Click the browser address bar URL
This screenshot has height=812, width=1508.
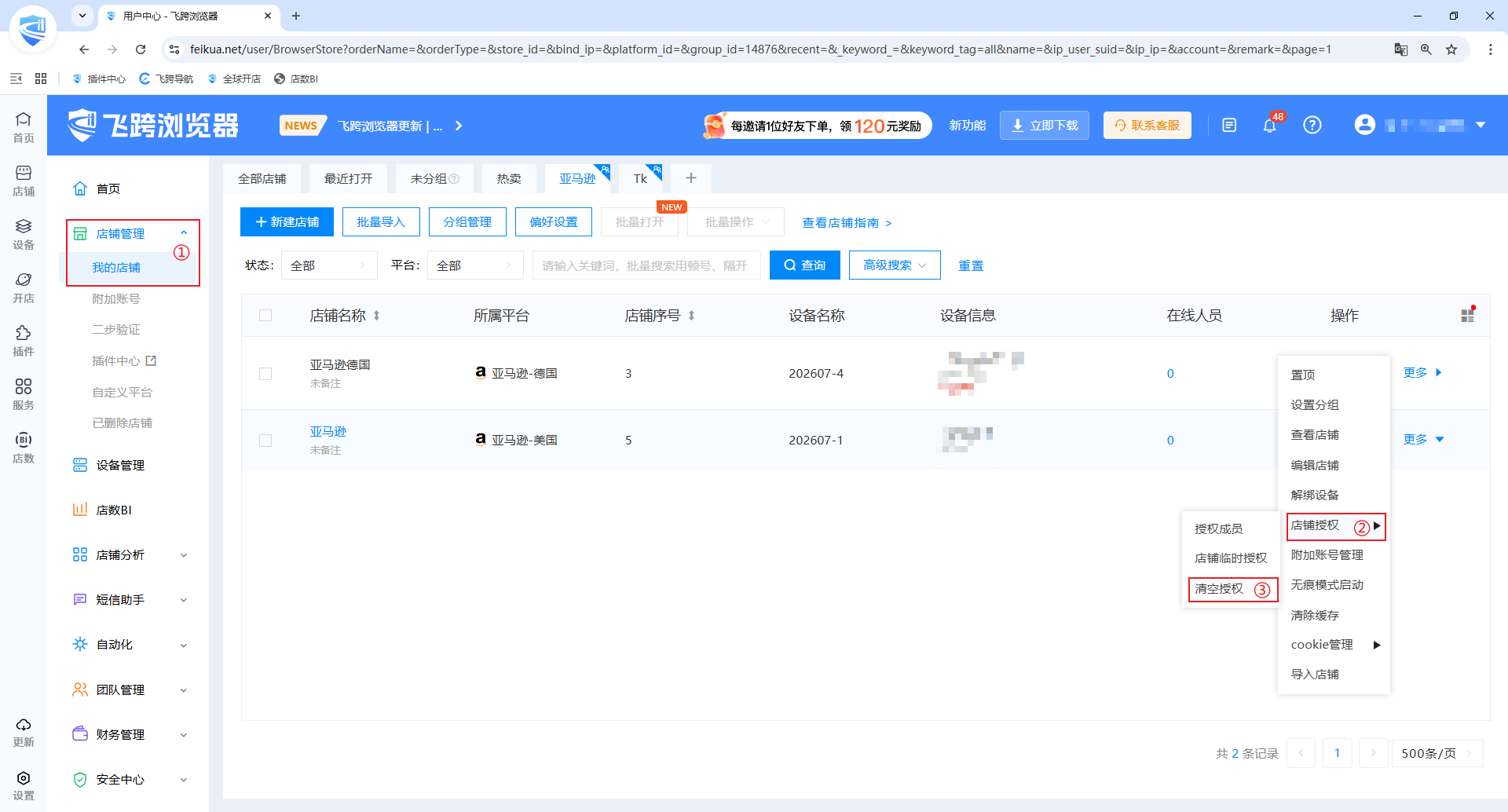coord(760,49)
